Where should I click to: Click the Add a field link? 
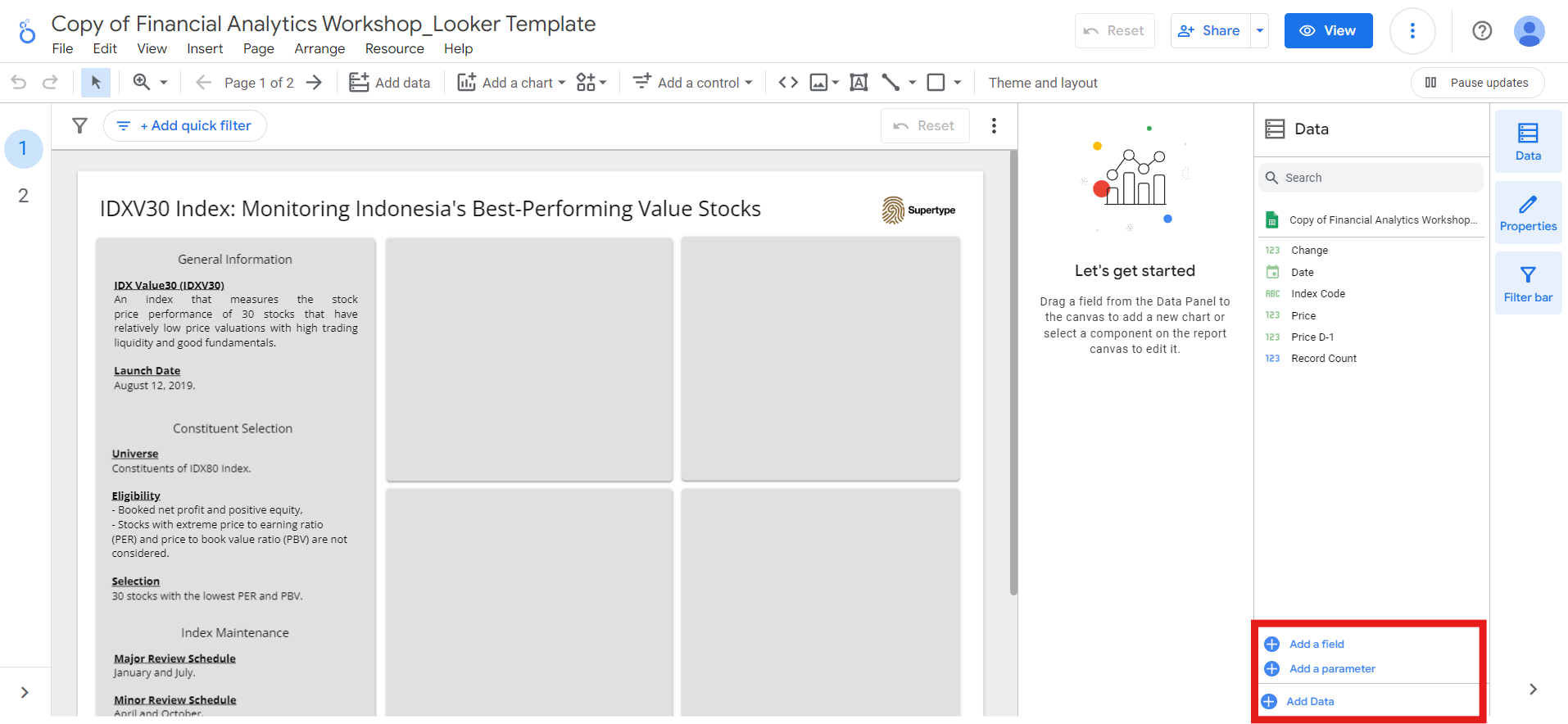click(x=1316, y=644)
